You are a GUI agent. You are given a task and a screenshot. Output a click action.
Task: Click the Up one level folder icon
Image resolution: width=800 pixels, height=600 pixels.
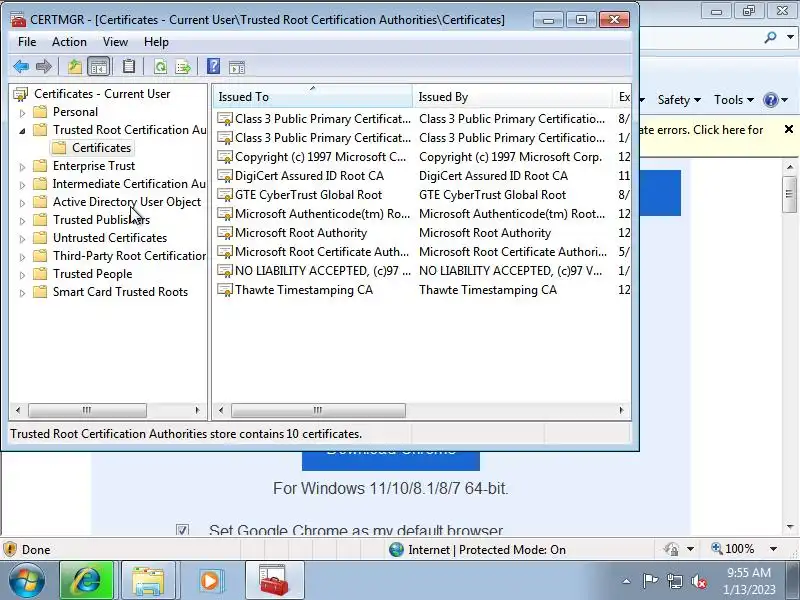[x=75, y=67]
